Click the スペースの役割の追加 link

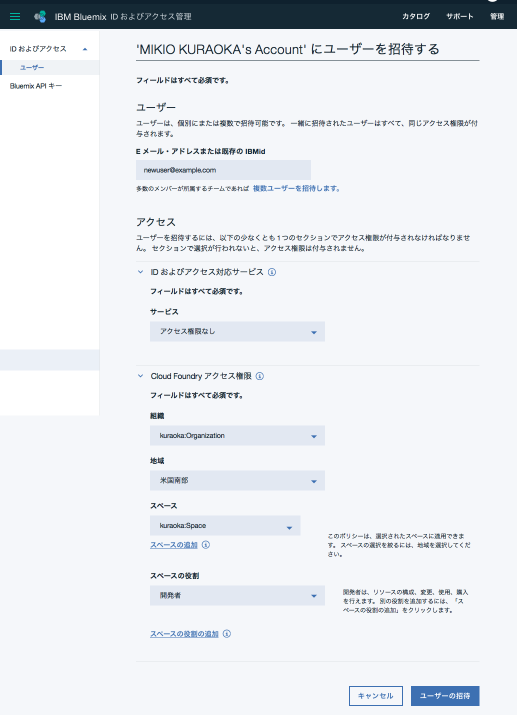pos(184,634)
